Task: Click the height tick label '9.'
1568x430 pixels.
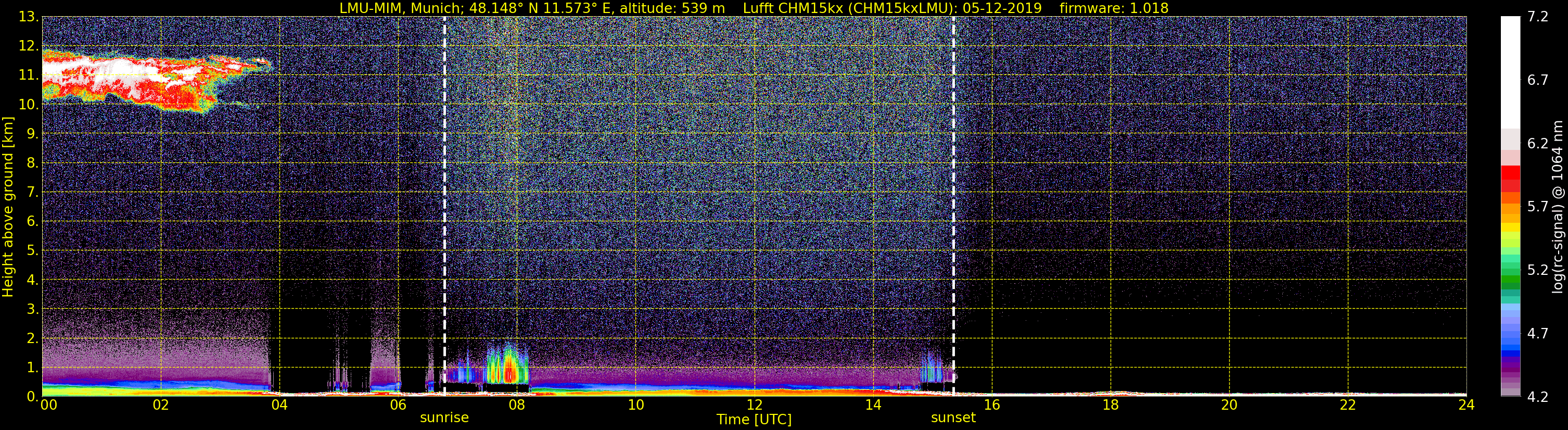Action: [x=32, y=133]
